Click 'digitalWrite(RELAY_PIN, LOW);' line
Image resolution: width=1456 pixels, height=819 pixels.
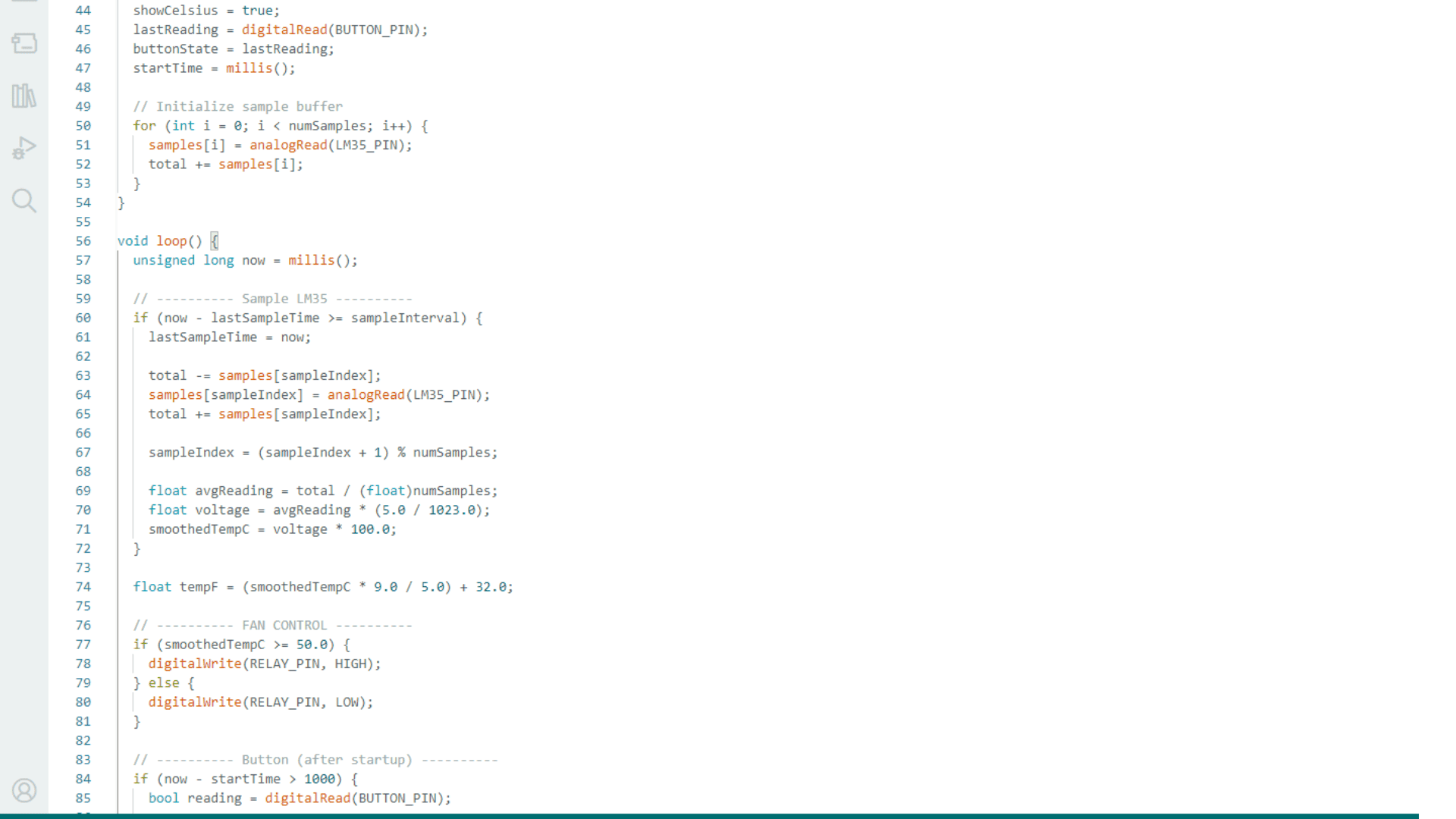click(x=261, y=702)
